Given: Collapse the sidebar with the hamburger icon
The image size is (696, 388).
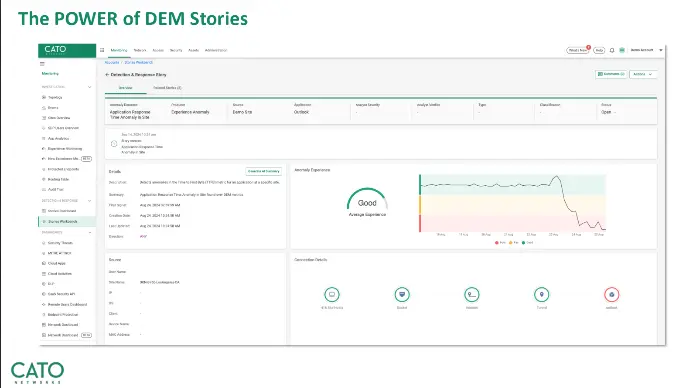Looking at the screenshot, I should [43, 64].
